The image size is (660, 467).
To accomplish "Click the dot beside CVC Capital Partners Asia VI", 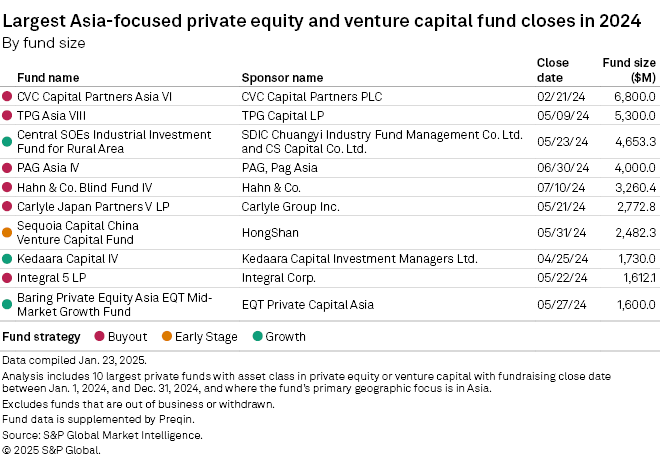I will (7, 97).
